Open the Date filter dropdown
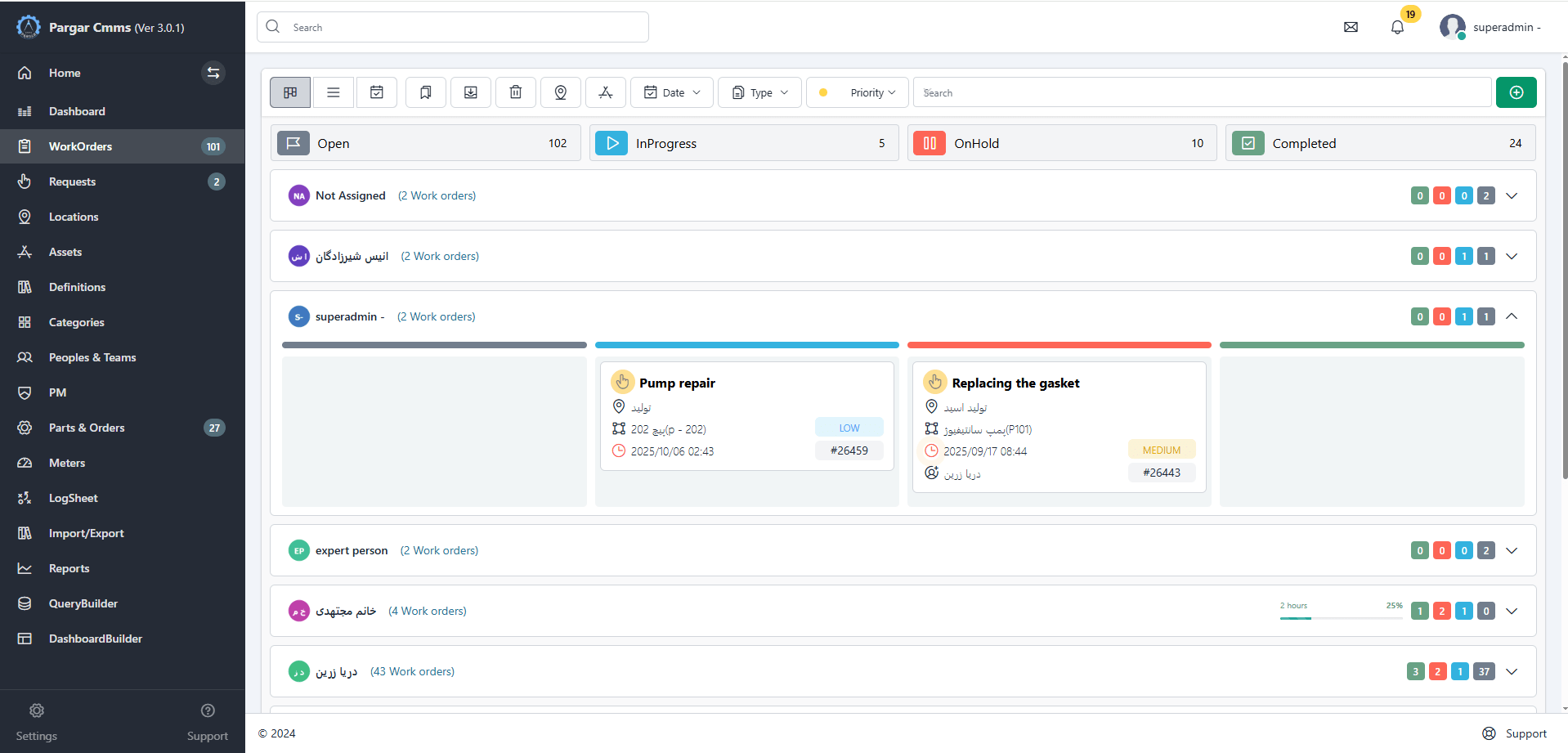Image resolution: width=1568 pixels, height=753 pixels. click(x=672, y=92)
